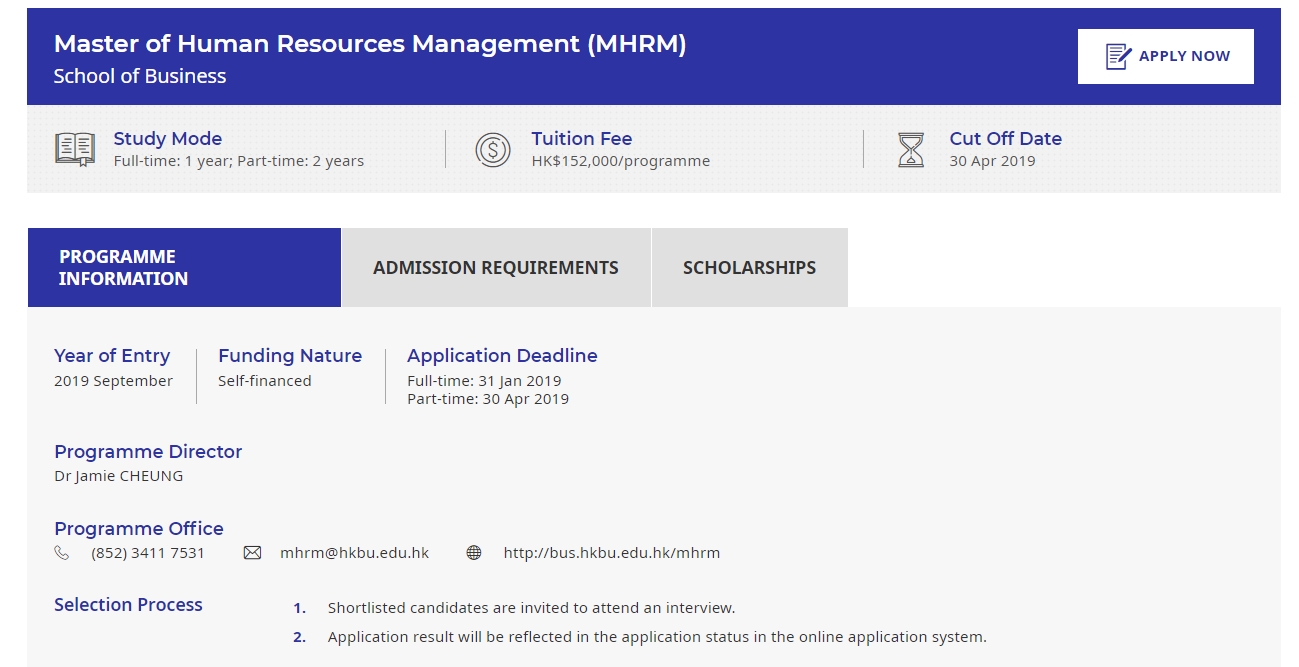
Task: Click the '2019 September' value
Action: (114, 381)
